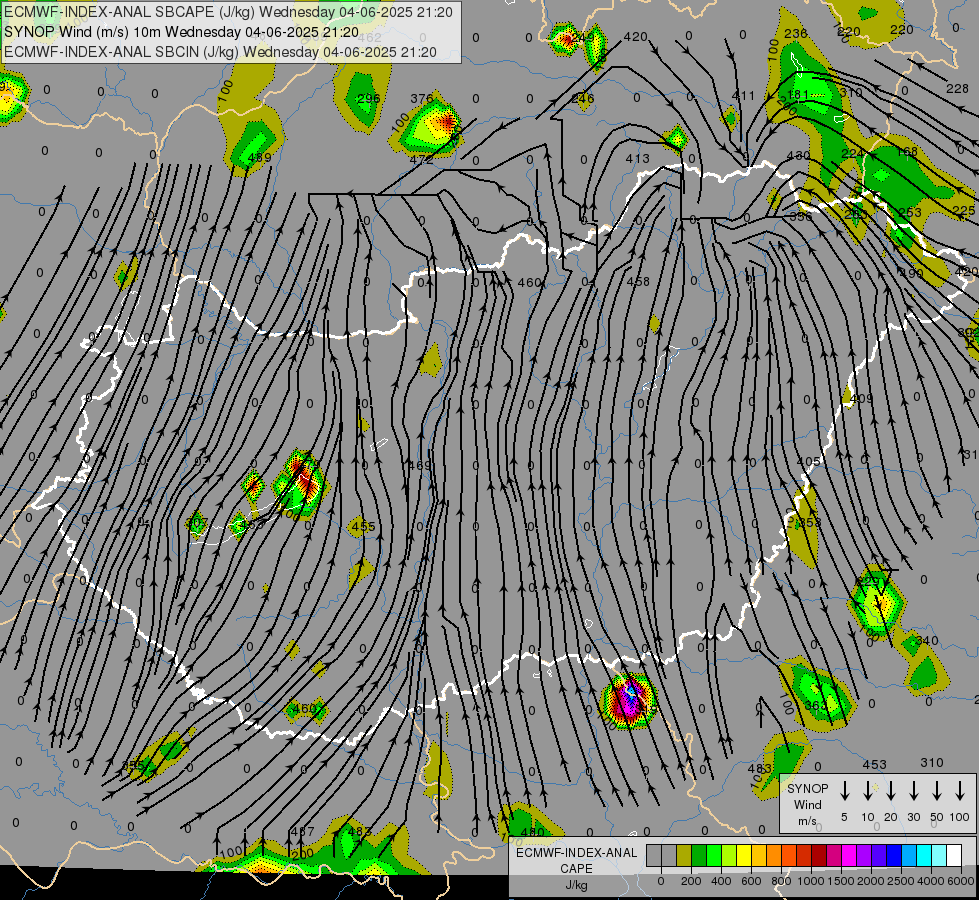Click the m/s unit in wind legend
The height and width of the screenshot is (900, 979).
click(x=807, y=821)
